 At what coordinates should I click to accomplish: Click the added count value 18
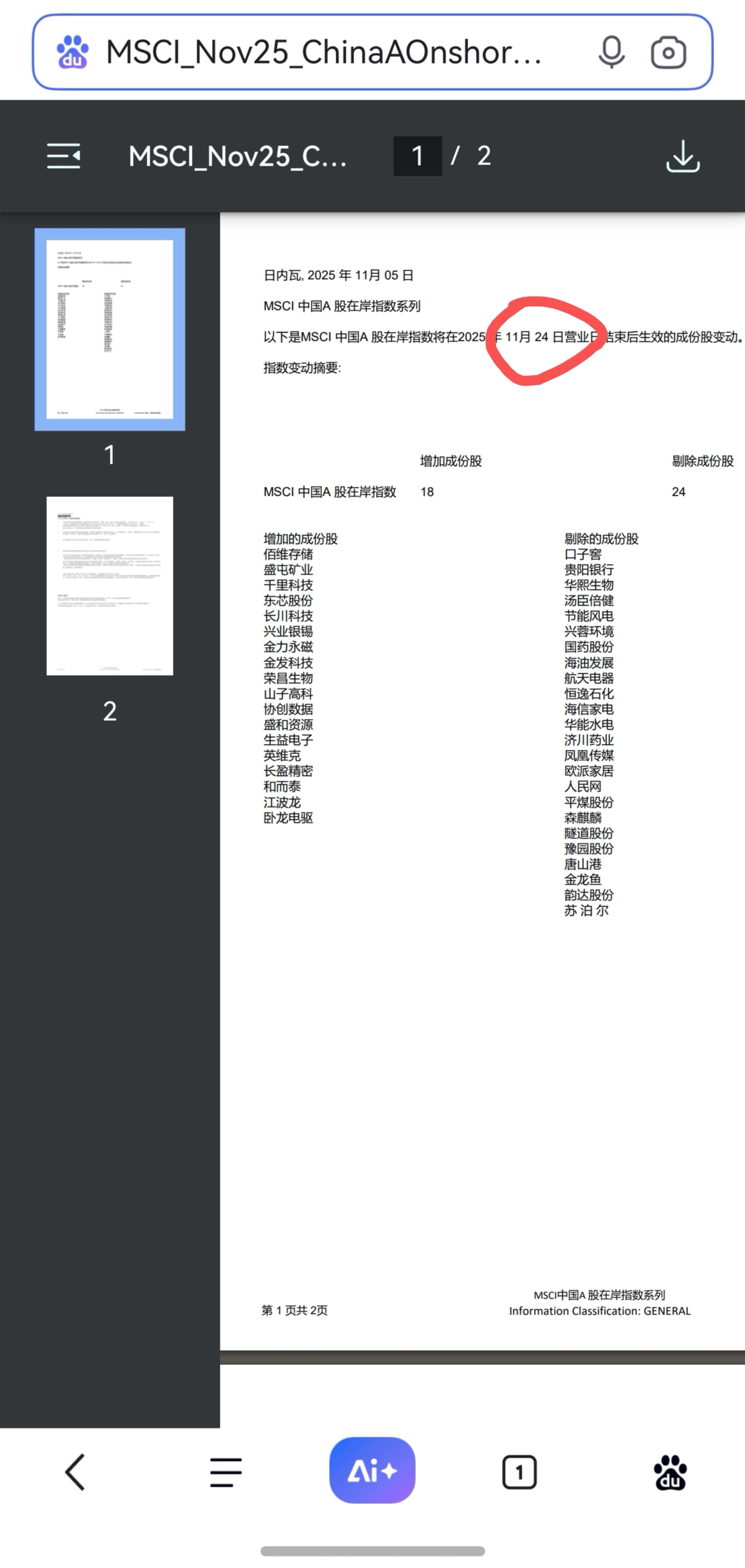click(x=427, y=492)
